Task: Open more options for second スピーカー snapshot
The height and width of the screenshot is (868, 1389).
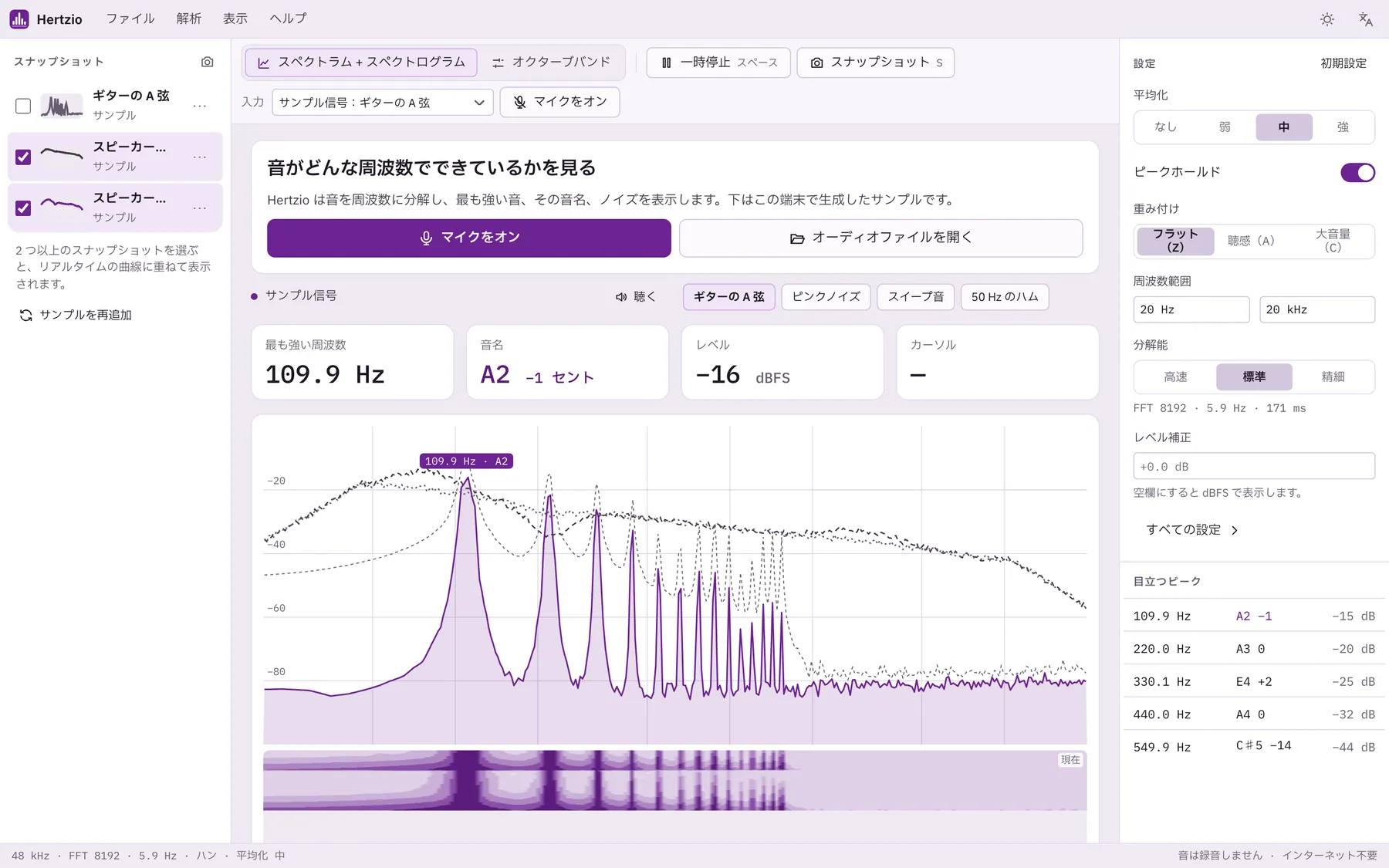Action: tap(200, 208)
